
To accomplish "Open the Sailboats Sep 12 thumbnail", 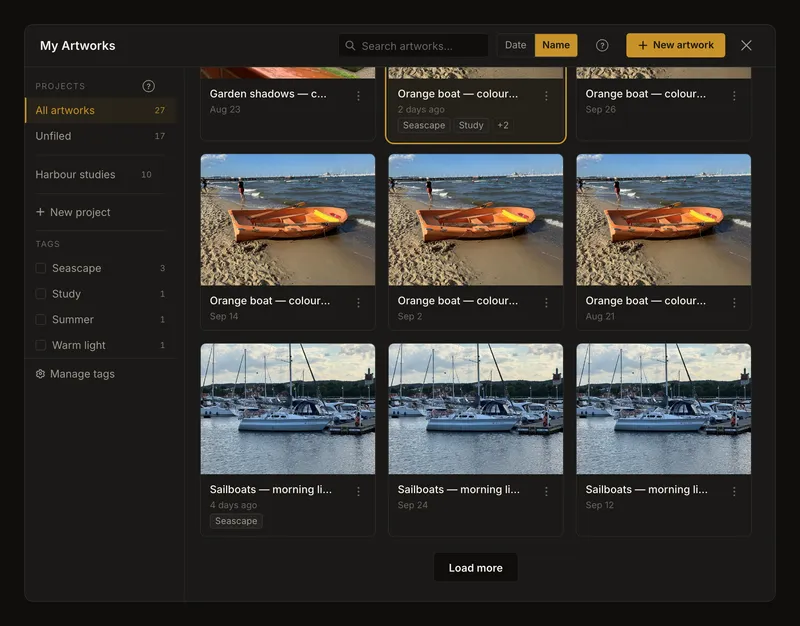I will point(664,409).
